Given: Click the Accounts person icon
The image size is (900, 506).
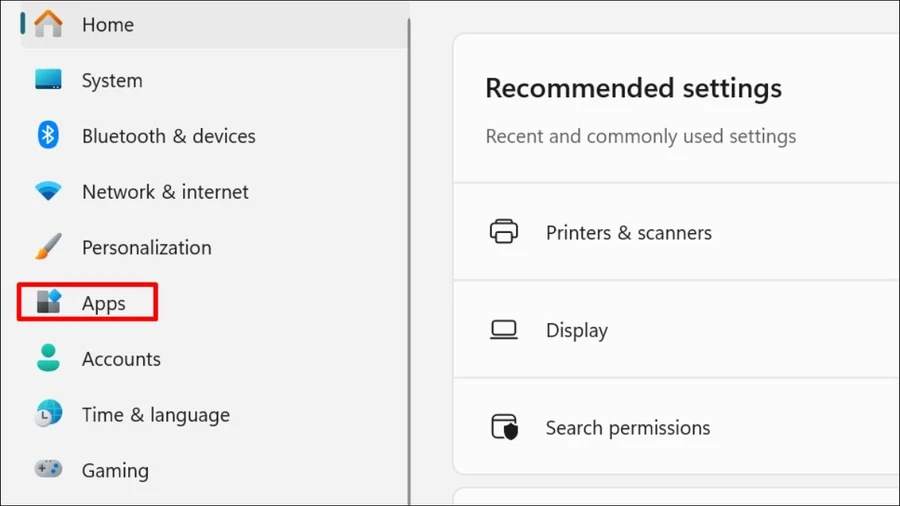Looking at the screenshot, I should point(48,357).
